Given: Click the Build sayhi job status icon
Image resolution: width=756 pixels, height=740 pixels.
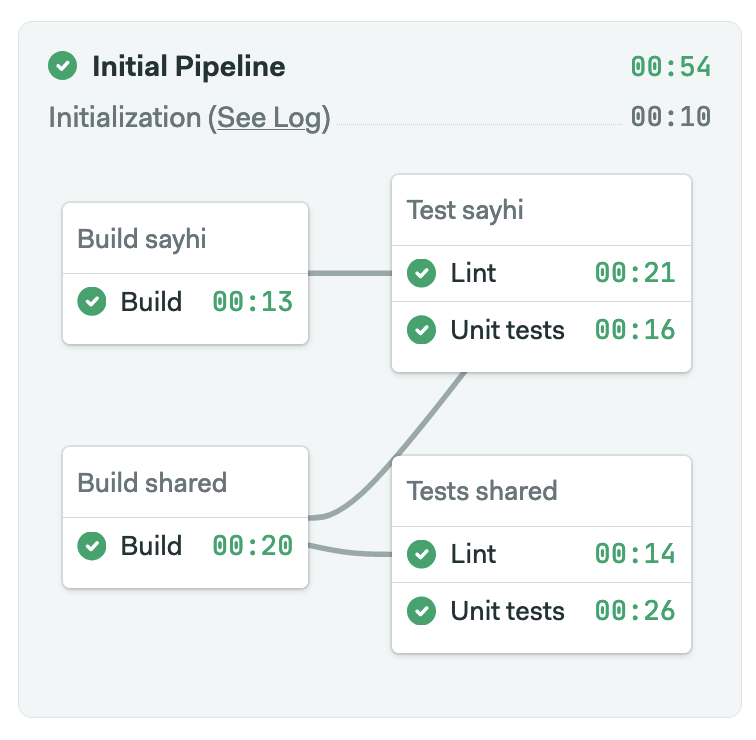Looking at the screenshot, I should (93, 301).
